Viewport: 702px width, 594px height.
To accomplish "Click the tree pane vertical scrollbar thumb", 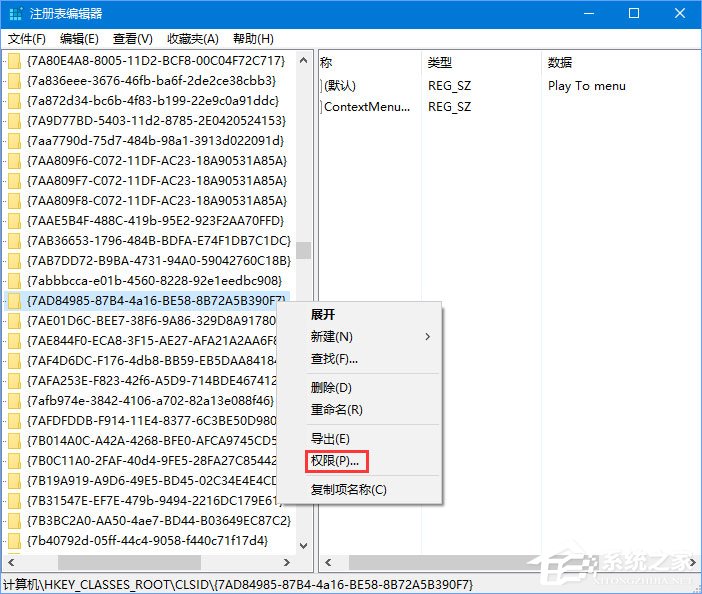I will pos(304,250).
